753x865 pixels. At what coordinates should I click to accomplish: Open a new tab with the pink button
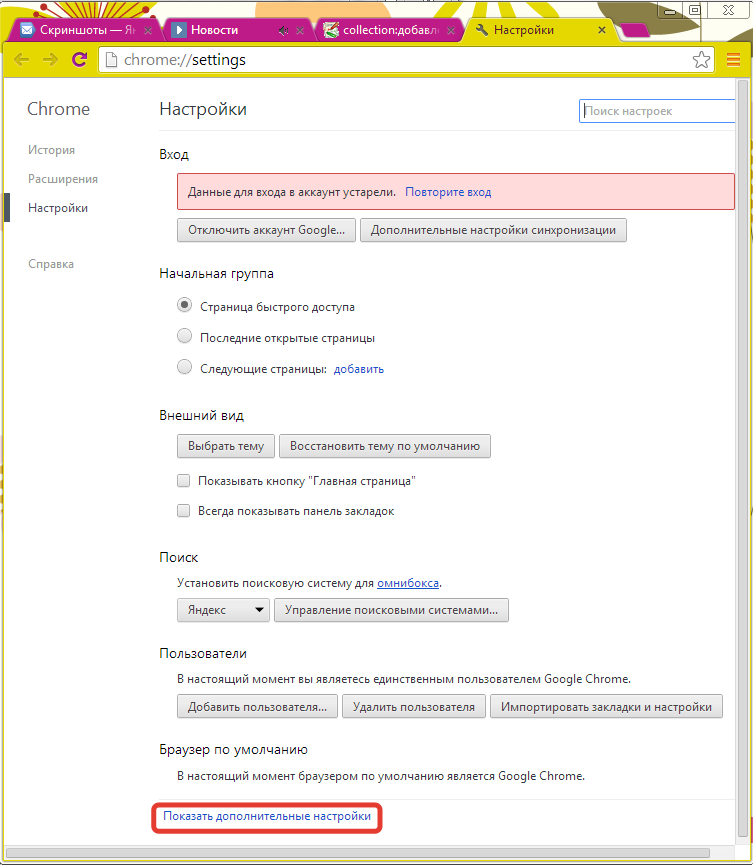(x=634, y=30)
